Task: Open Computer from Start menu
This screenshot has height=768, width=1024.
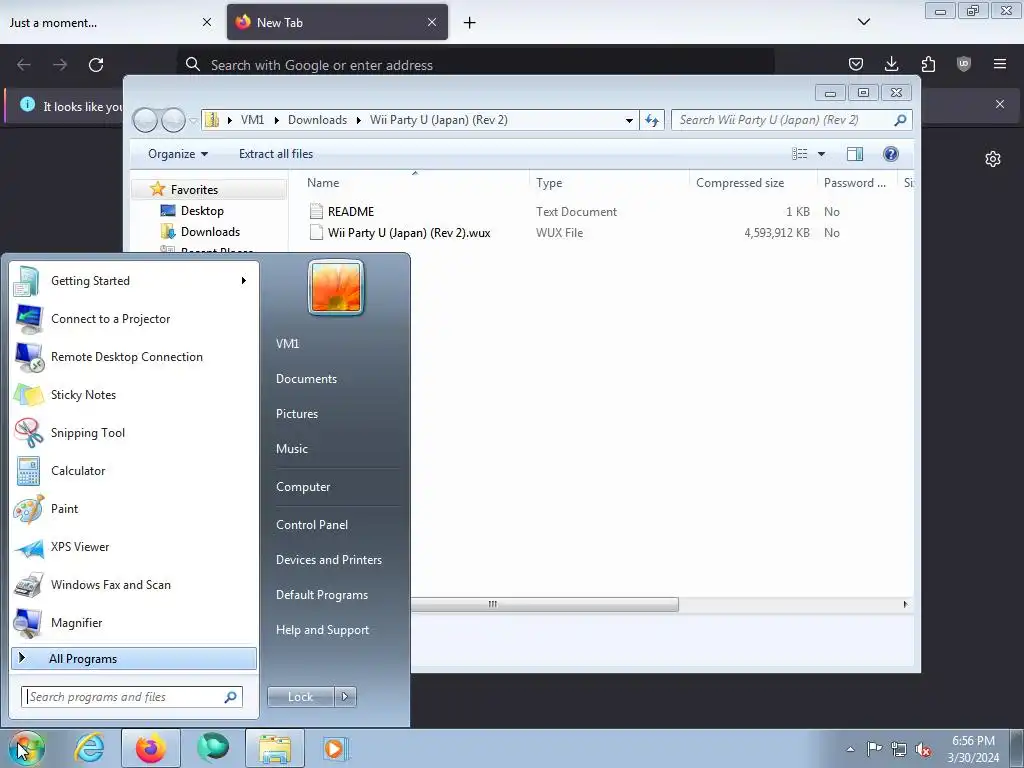Action: click(x=303, y=487)
